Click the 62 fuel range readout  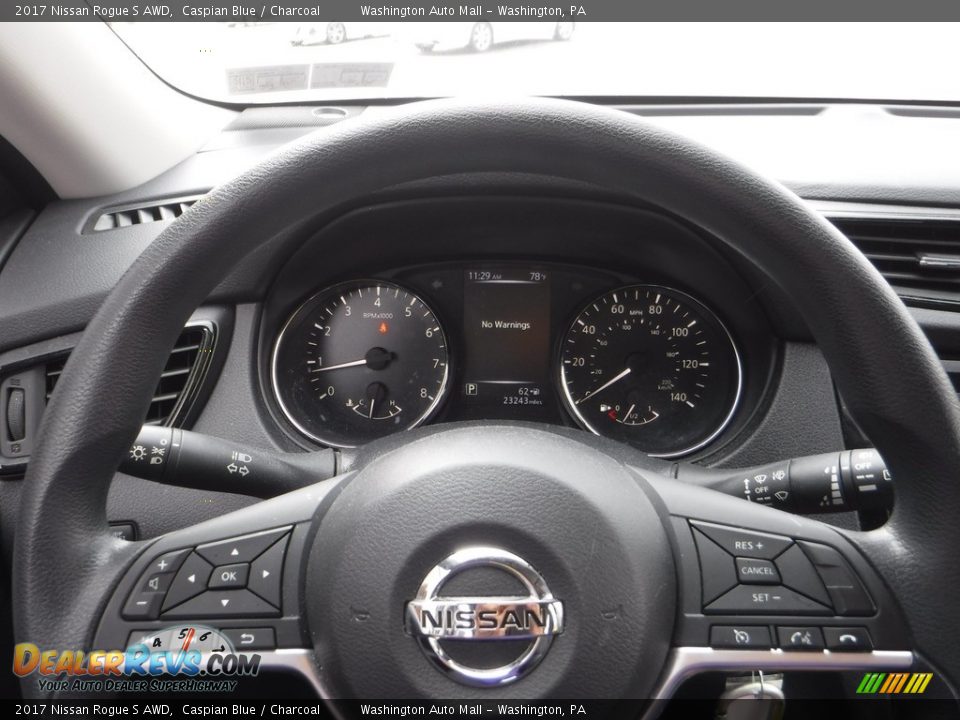[528, 391]
